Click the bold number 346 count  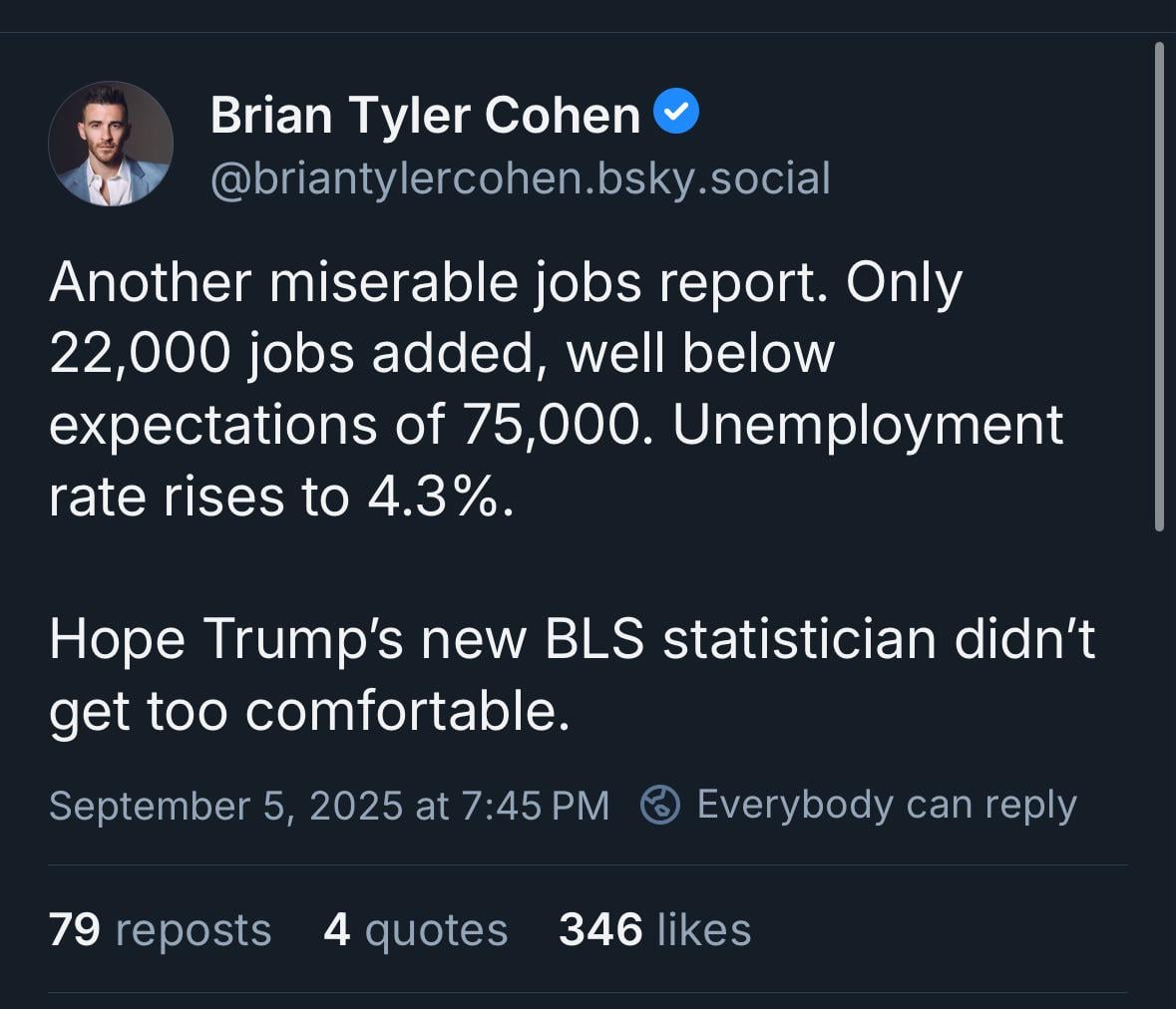[x=600, y=929]
